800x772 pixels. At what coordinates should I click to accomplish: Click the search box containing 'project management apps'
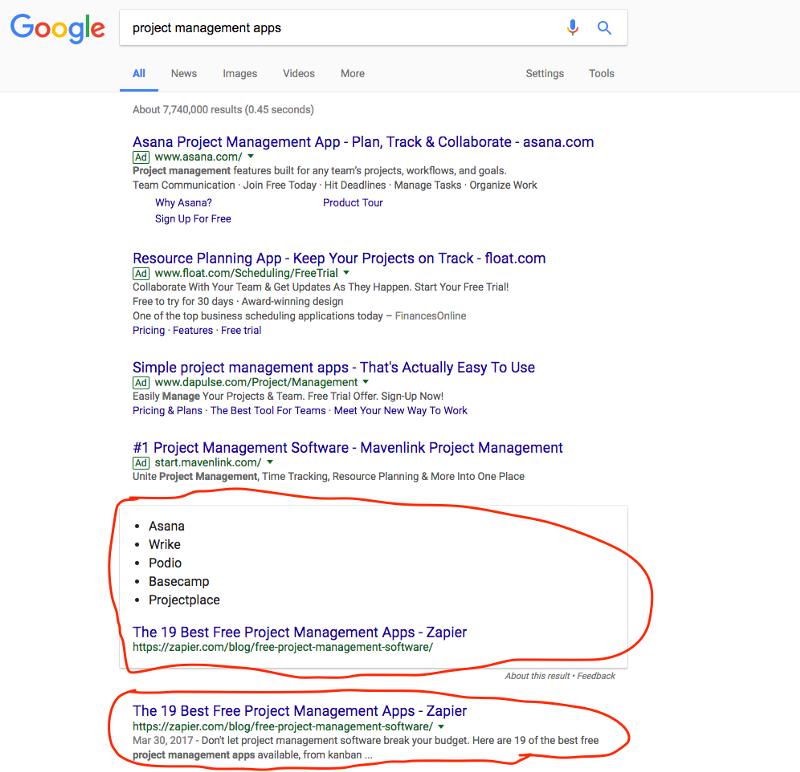click(373, 28)
